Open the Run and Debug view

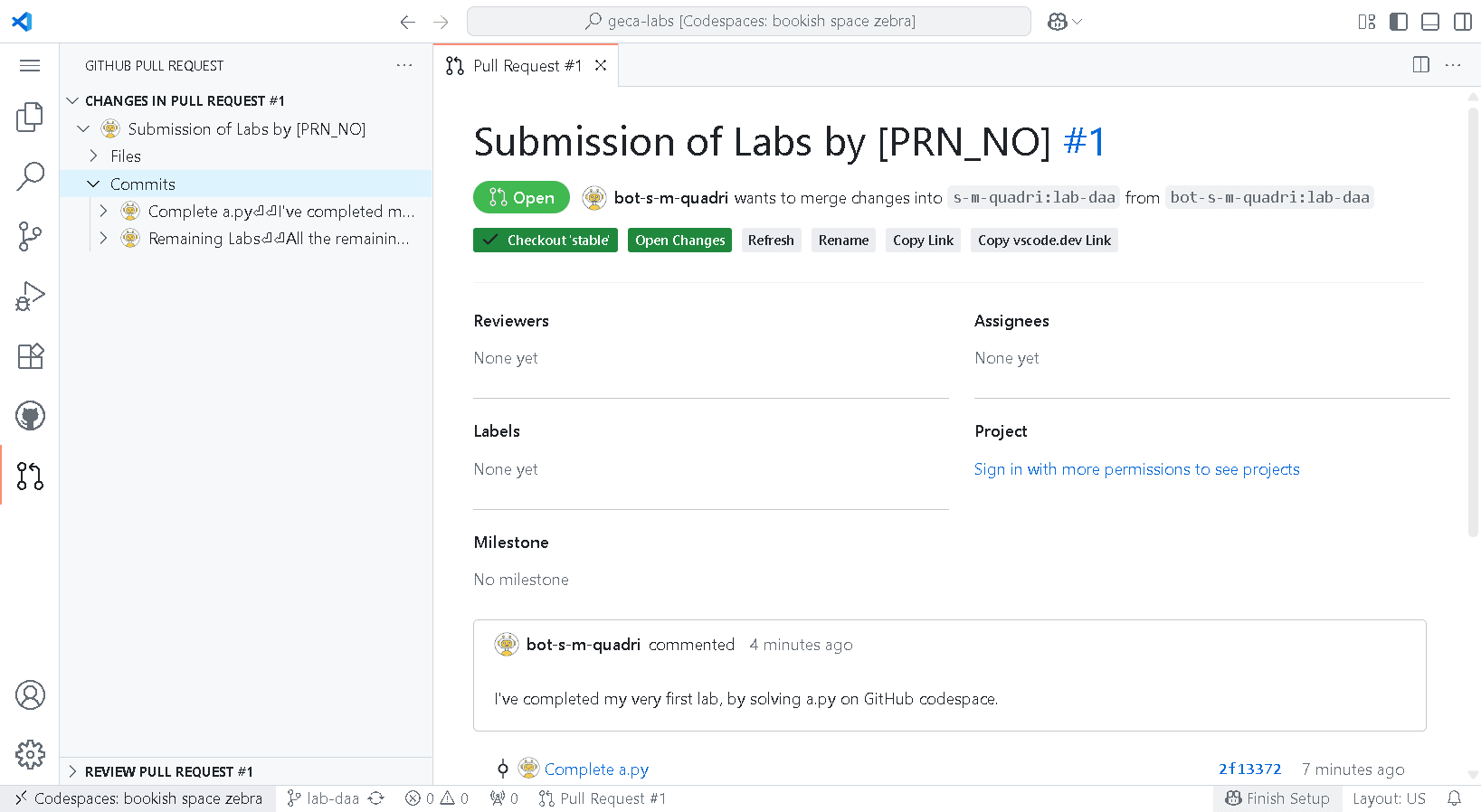coord(30,297)
